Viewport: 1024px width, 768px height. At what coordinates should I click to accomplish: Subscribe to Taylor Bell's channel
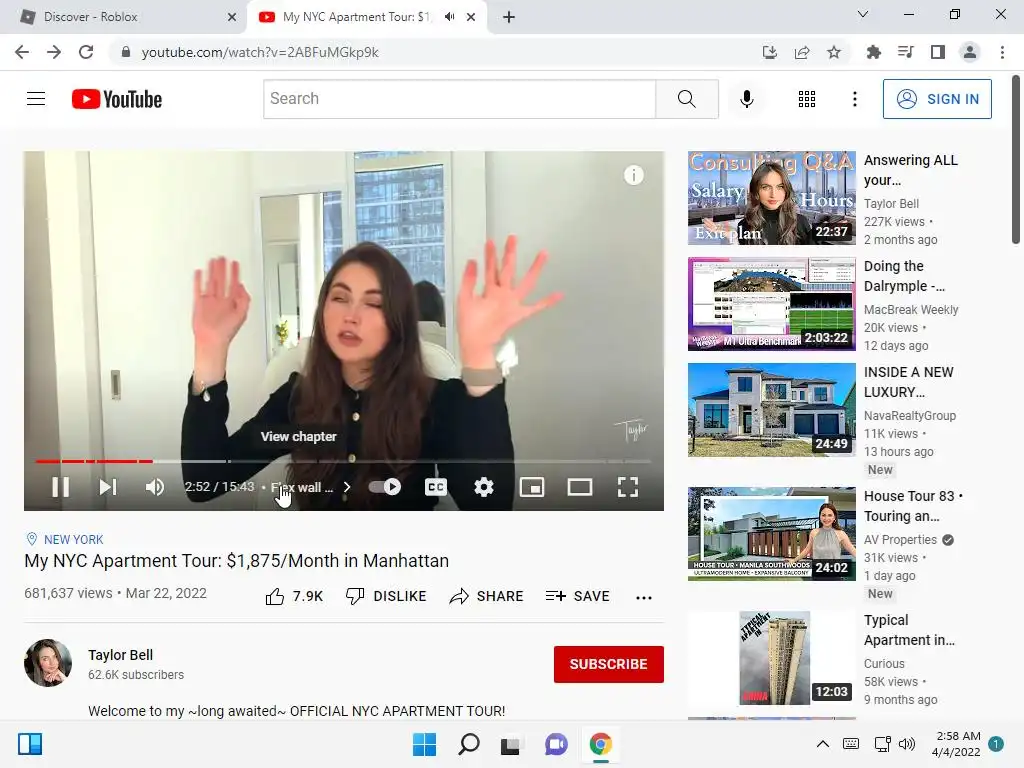(x=609, y=664)
